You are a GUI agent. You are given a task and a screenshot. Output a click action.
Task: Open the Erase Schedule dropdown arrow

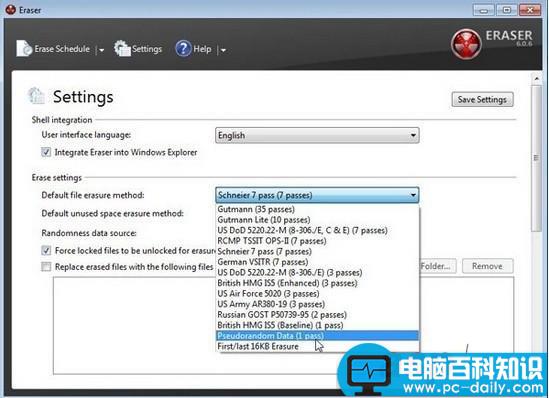(101, 50)
